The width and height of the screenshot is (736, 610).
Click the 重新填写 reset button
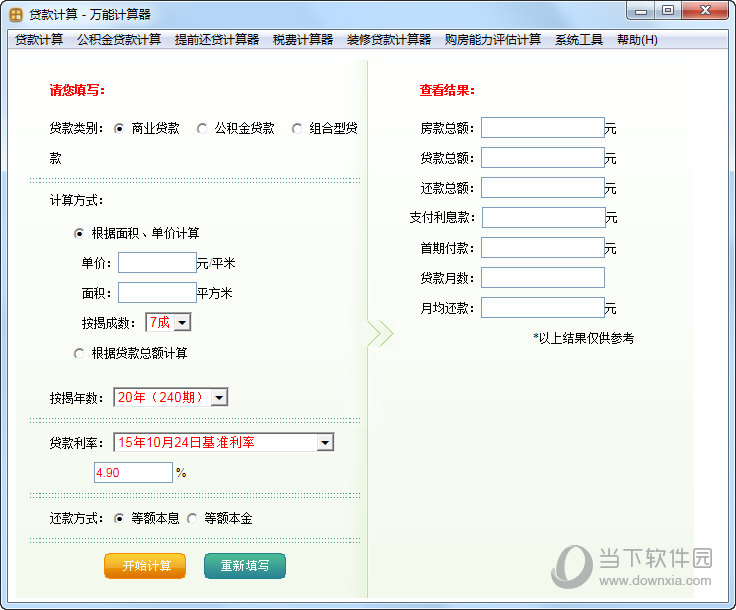pos(245,566)
